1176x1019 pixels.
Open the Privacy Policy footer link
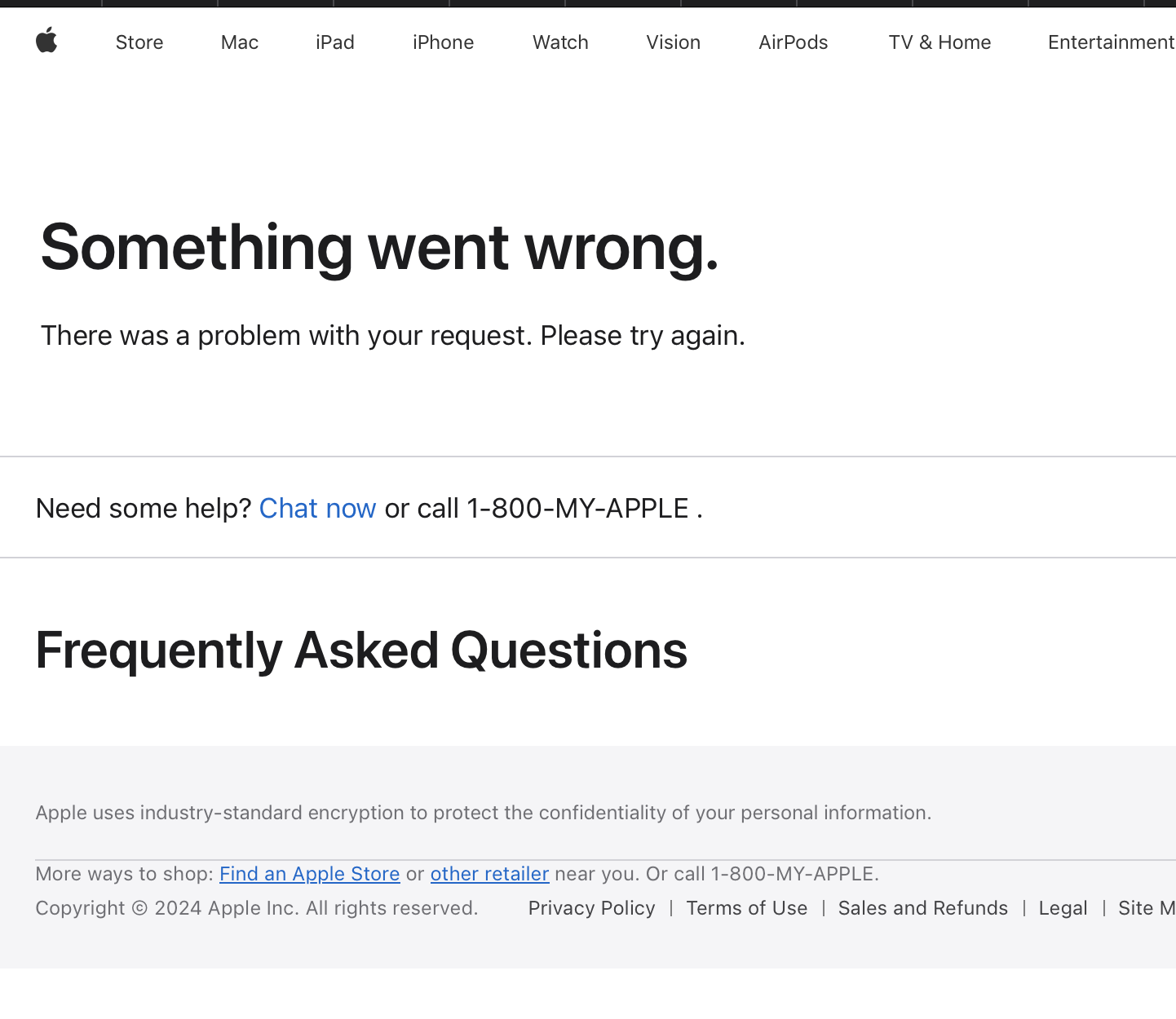[592, 908]
